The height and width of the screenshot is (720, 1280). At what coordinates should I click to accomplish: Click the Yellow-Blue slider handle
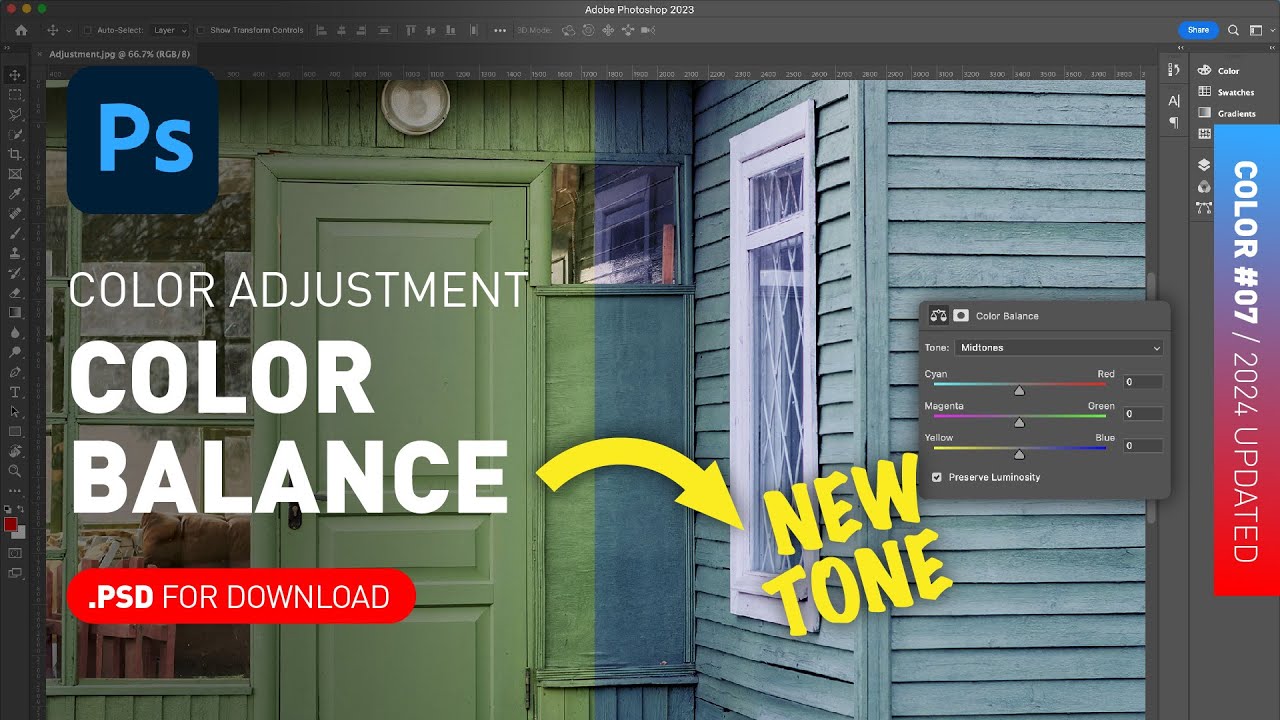(x=1019, y=455)
